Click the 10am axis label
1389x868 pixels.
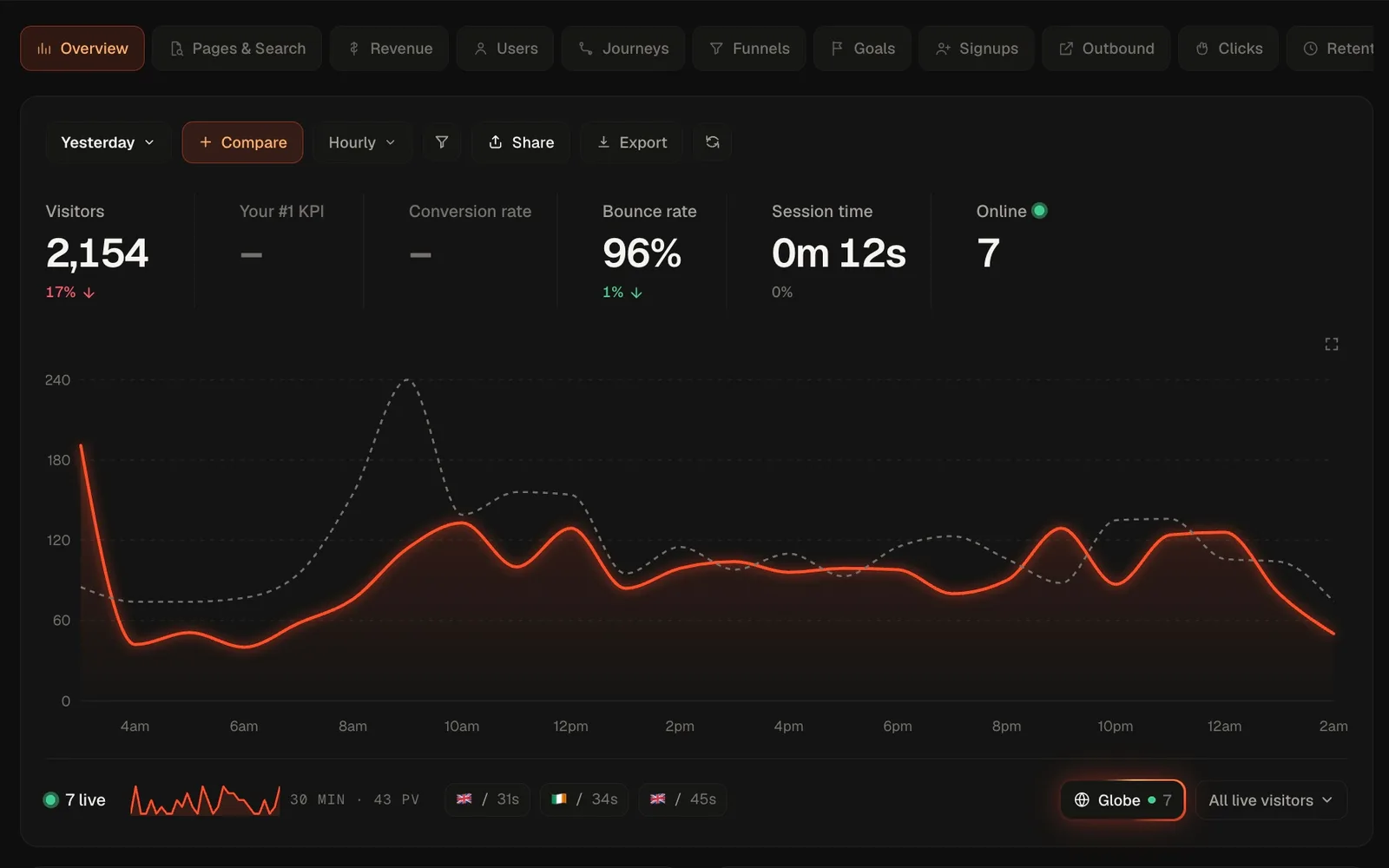pos(462,727)
